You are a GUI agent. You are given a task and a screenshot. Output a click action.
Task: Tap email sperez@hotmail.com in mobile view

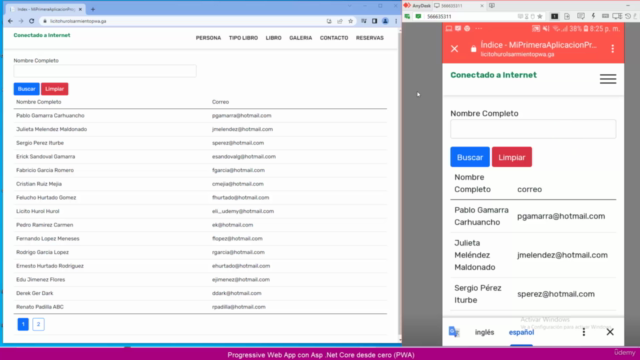coord(556,294)
